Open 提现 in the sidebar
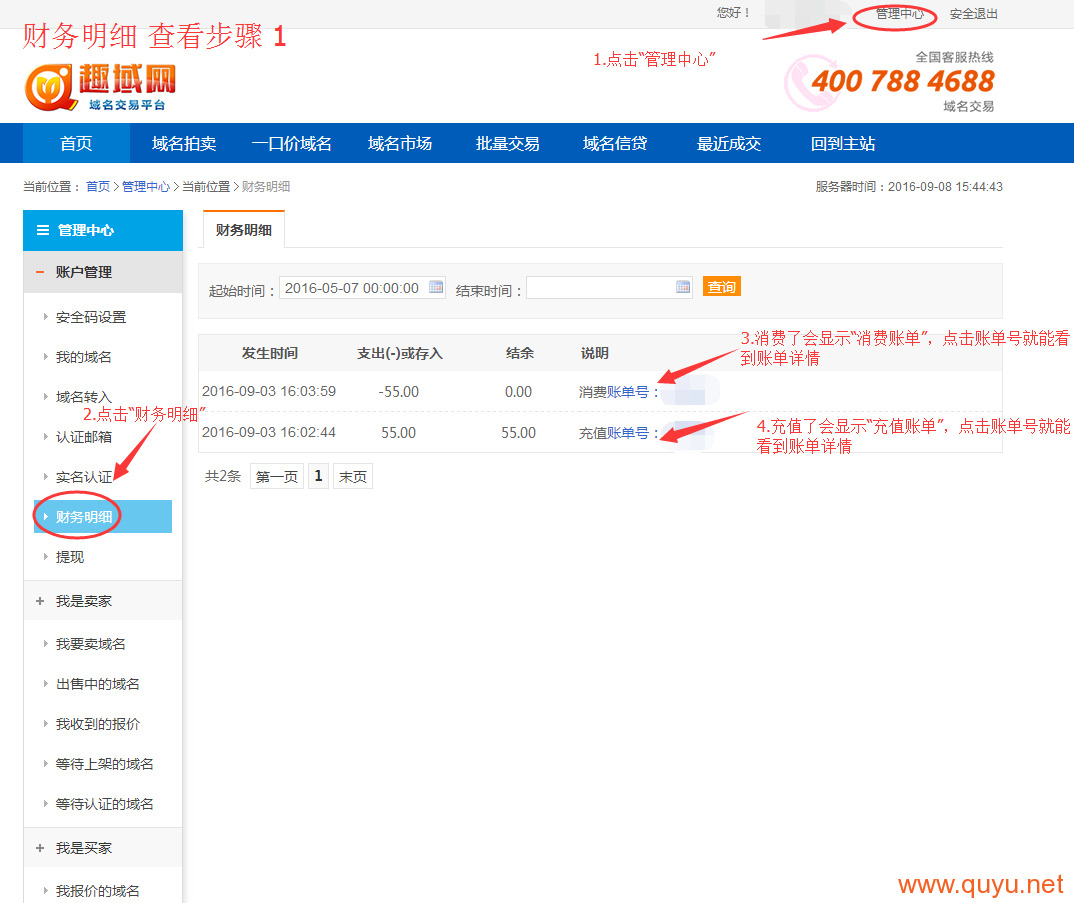The width and height of the screenshot is (1074, 903). tap(70, 557)
